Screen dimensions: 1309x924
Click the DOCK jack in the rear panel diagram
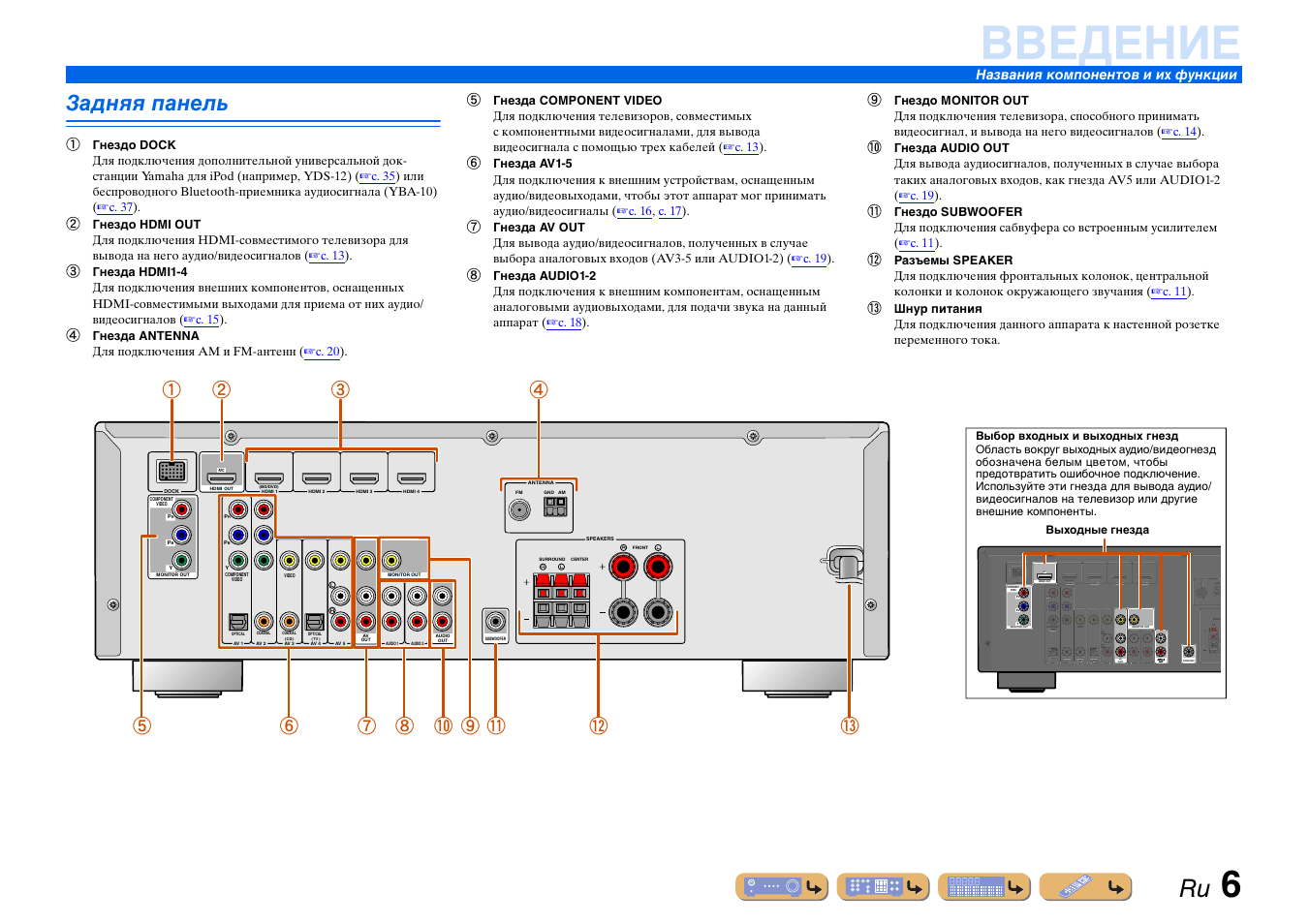tap(171, 472)
